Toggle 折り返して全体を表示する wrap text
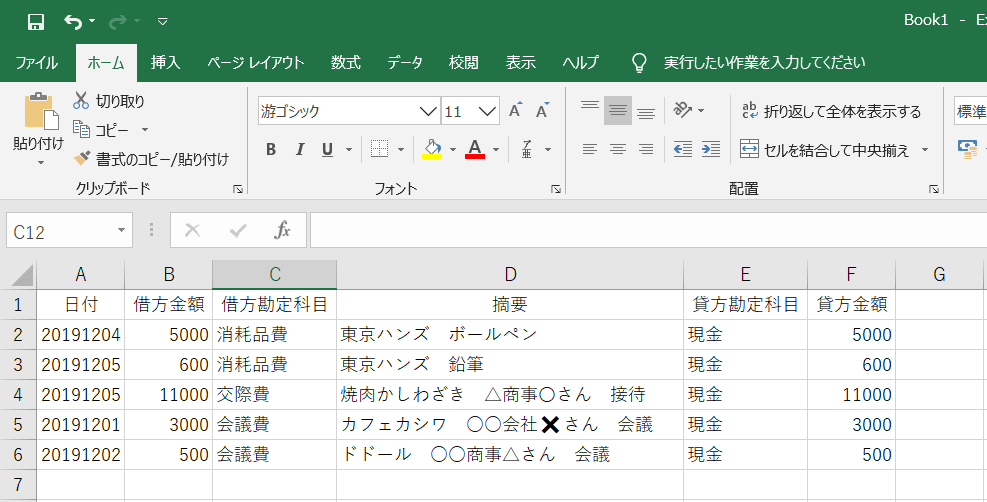 [831, 111]
